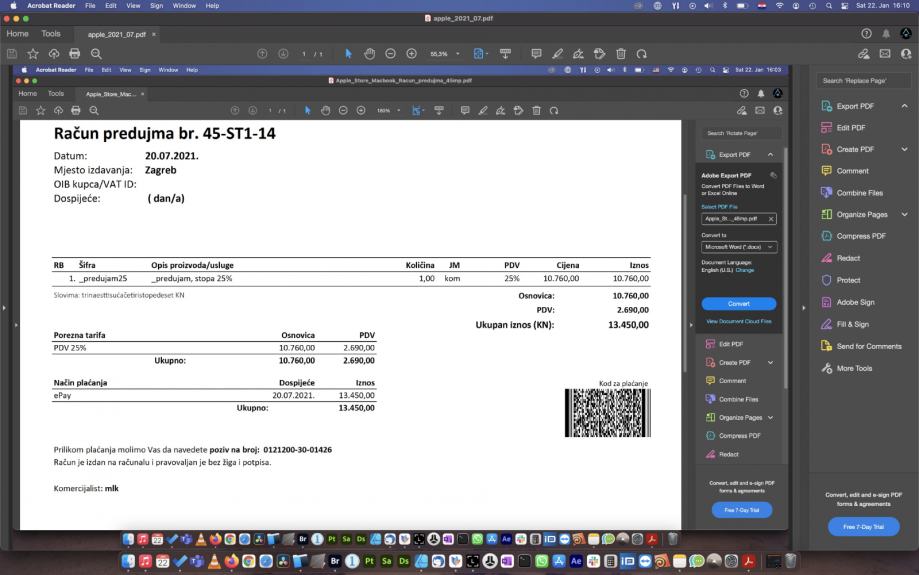Open the View Document Cloud Files link
This screenshot has height=575, width=919.
pos(739,321)
